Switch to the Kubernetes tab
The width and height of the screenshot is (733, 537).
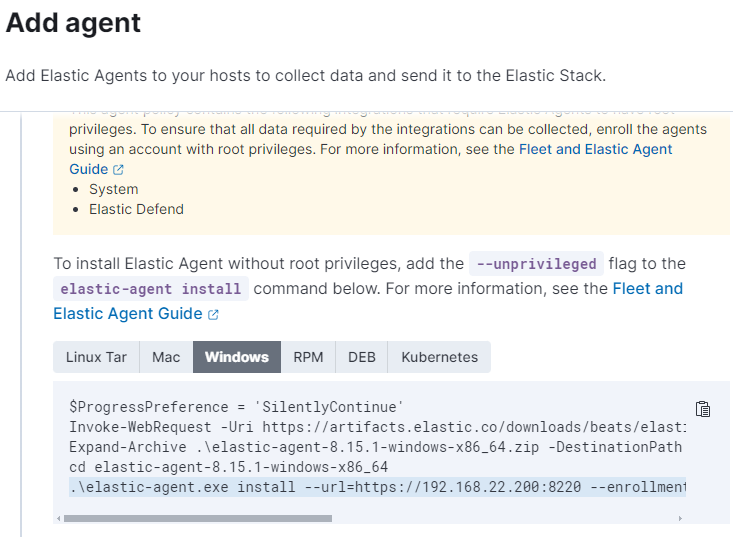coord(439,357)
